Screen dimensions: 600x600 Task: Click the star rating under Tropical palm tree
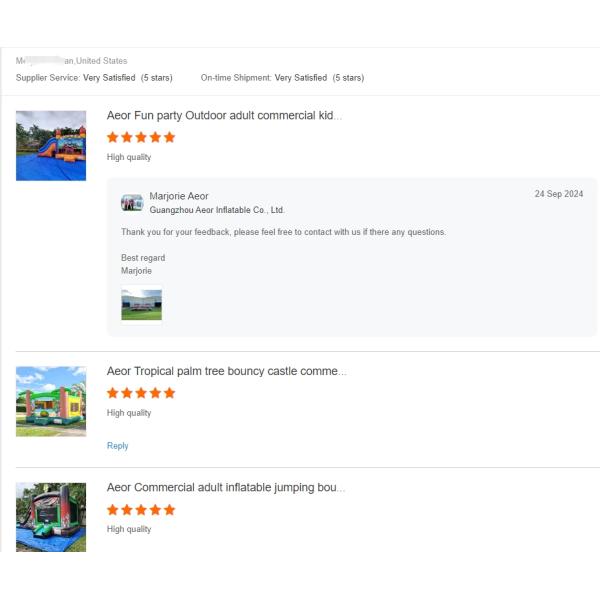141,393
